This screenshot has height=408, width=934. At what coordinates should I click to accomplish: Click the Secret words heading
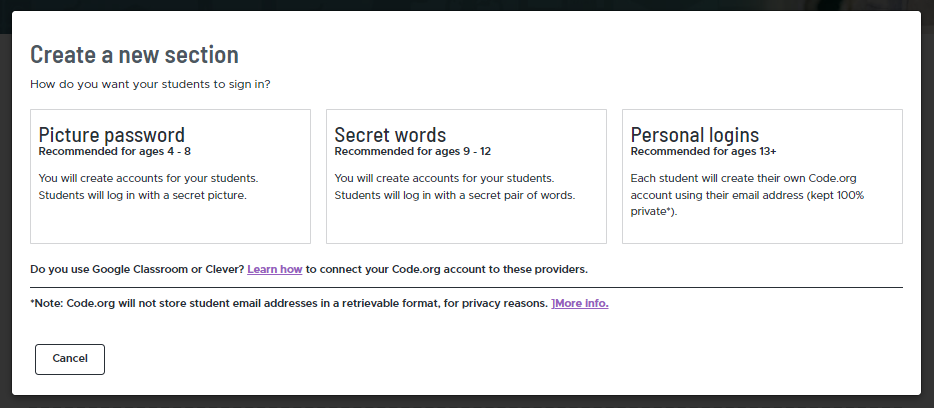pyautogui.click(x=390, y=135)
